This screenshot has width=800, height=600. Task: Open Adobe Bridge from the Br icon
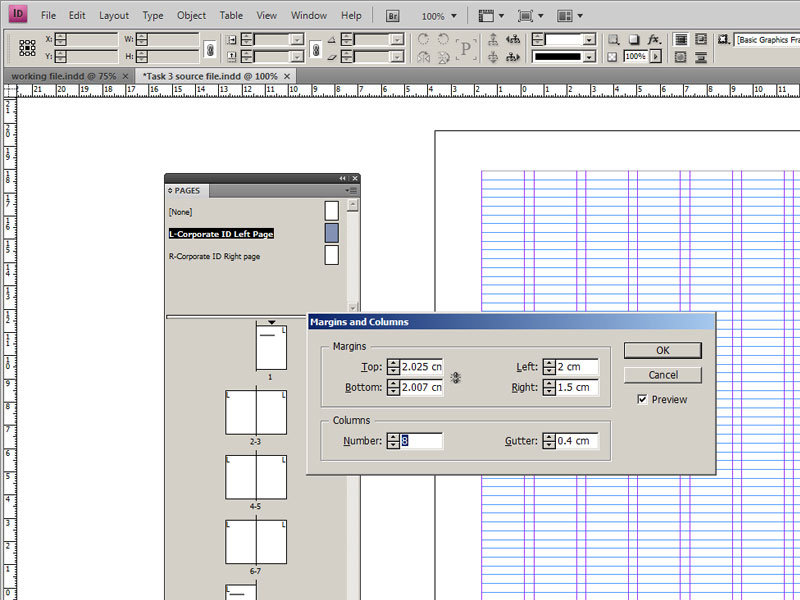tap(392, 16)
